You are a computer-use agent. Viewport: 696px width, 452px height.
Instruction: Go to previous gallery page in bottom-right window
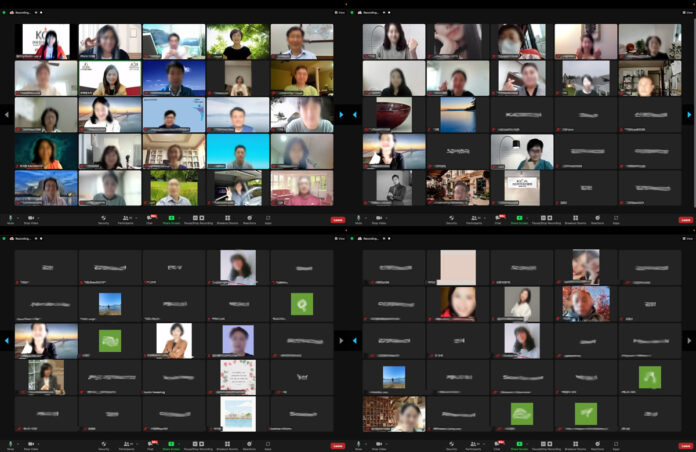pyautogui.click(x=356, y=341)
